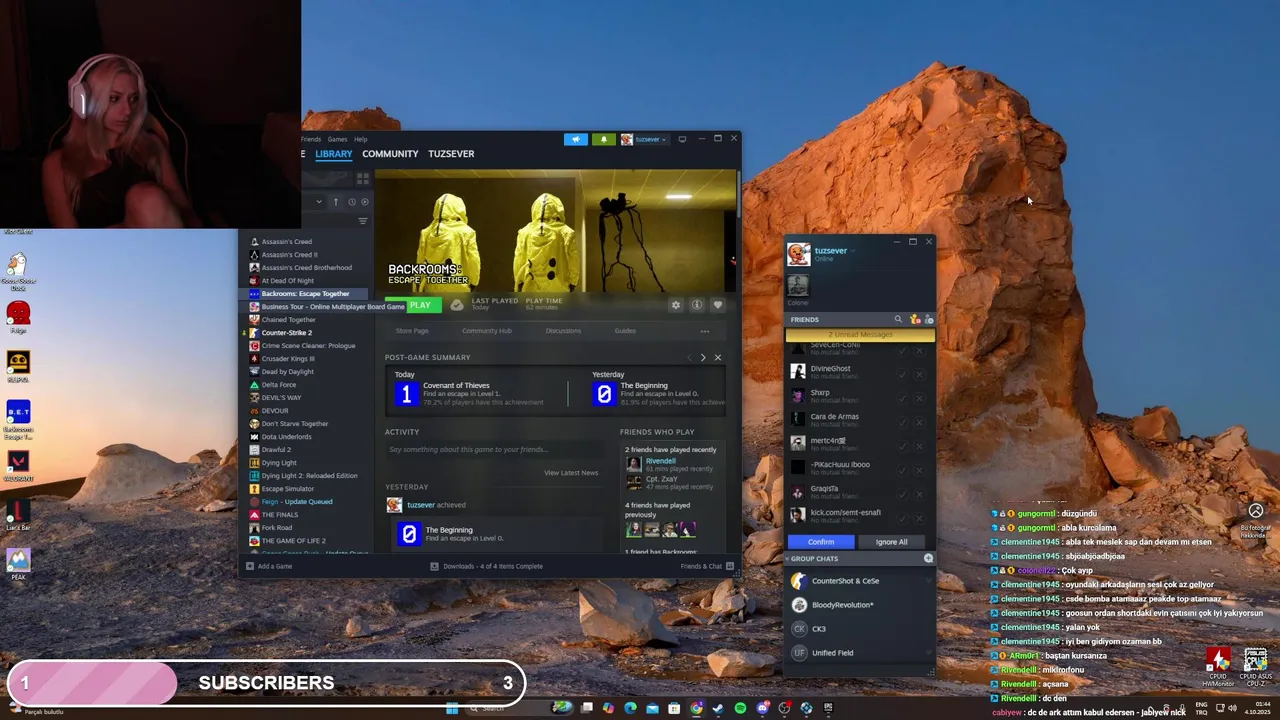Accept kick.com/semt-esnafi request checkmark
This screenshot has height=720, width=1280.
tap(902, 518)
